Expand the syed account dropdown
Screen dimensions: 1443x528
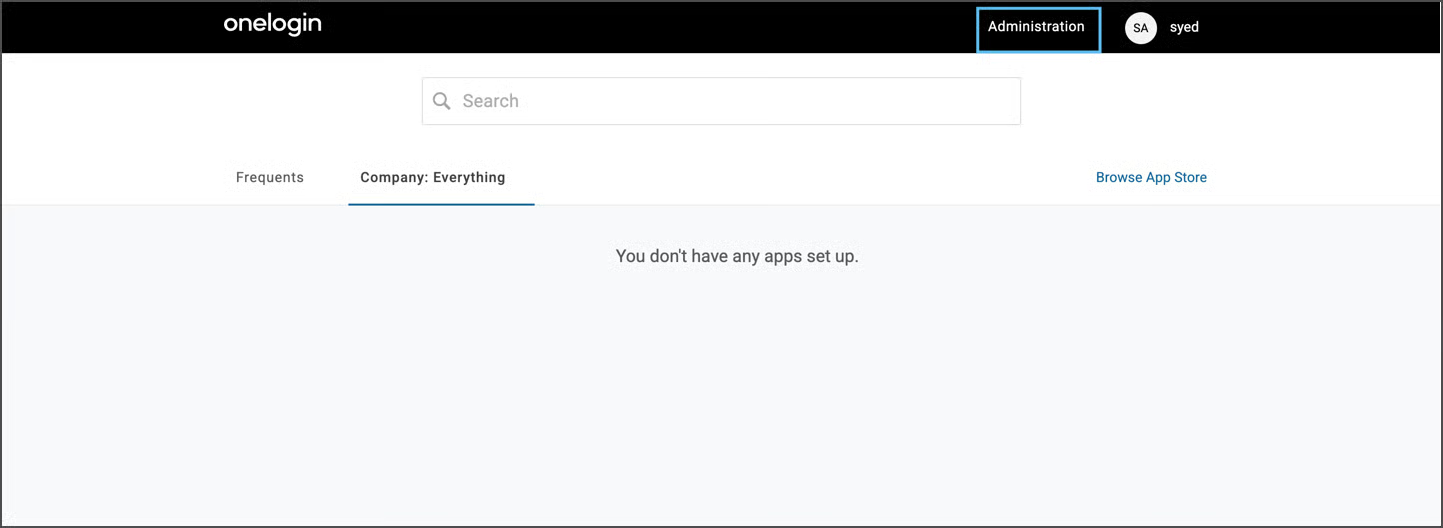coord(1184,28)
